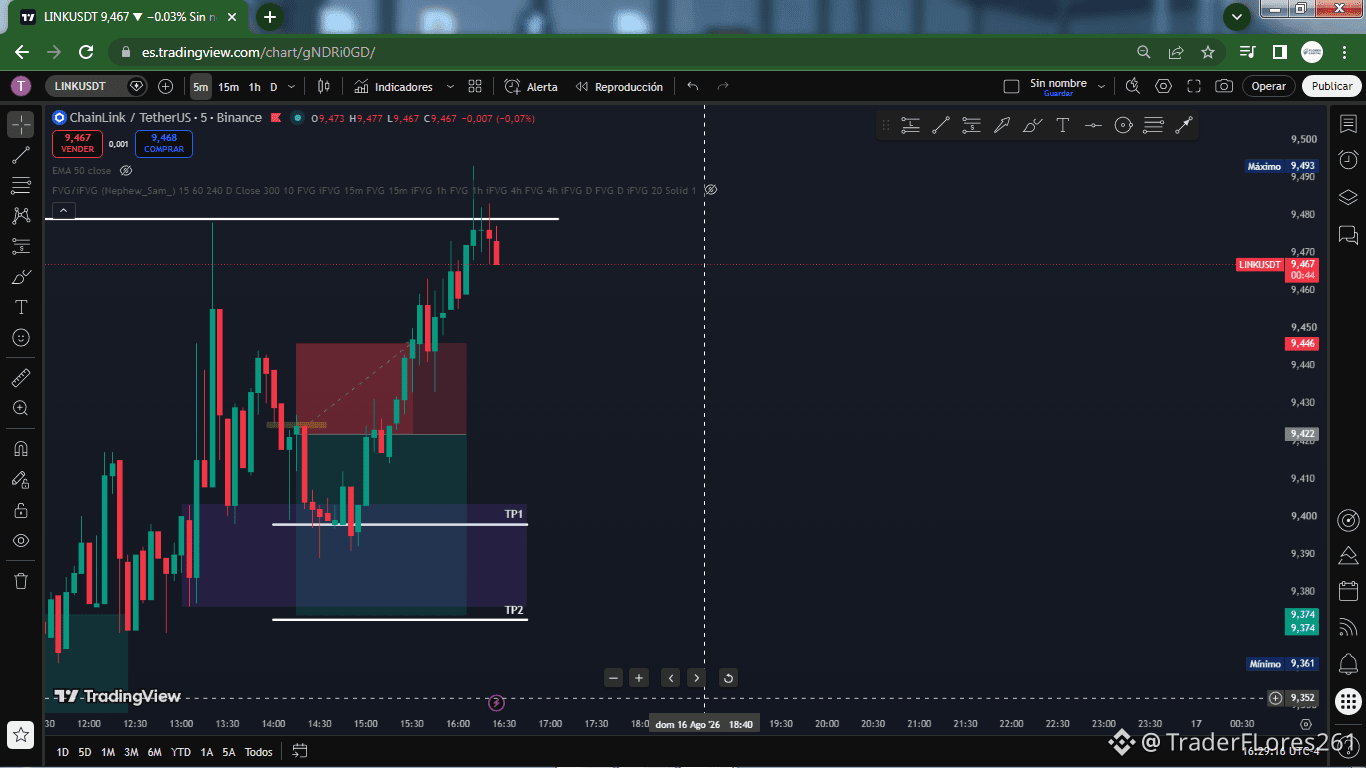The image size is (1366, 768).
Task: Open chart settings hexagon icon
Action: [1163, 87]
